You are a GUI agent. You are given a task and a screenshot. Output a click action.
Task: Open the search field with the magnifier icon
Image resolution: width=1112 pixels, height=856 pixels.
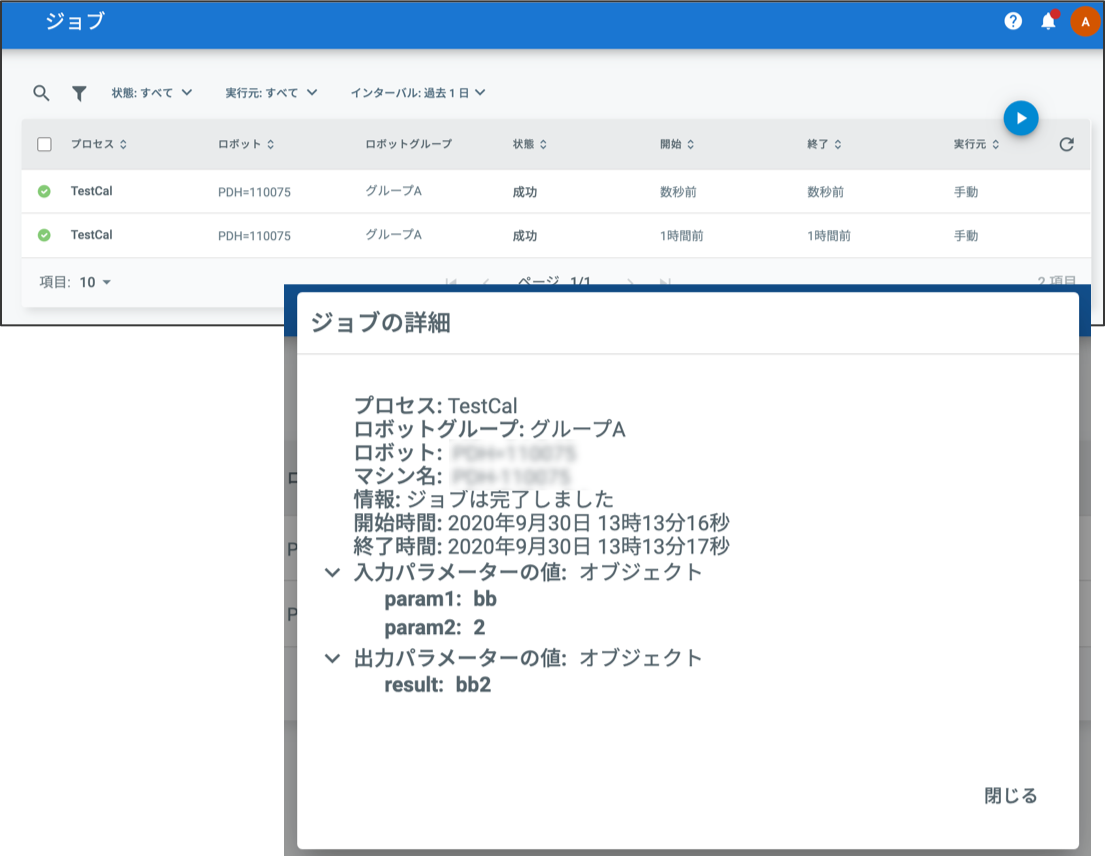point(41,92)
